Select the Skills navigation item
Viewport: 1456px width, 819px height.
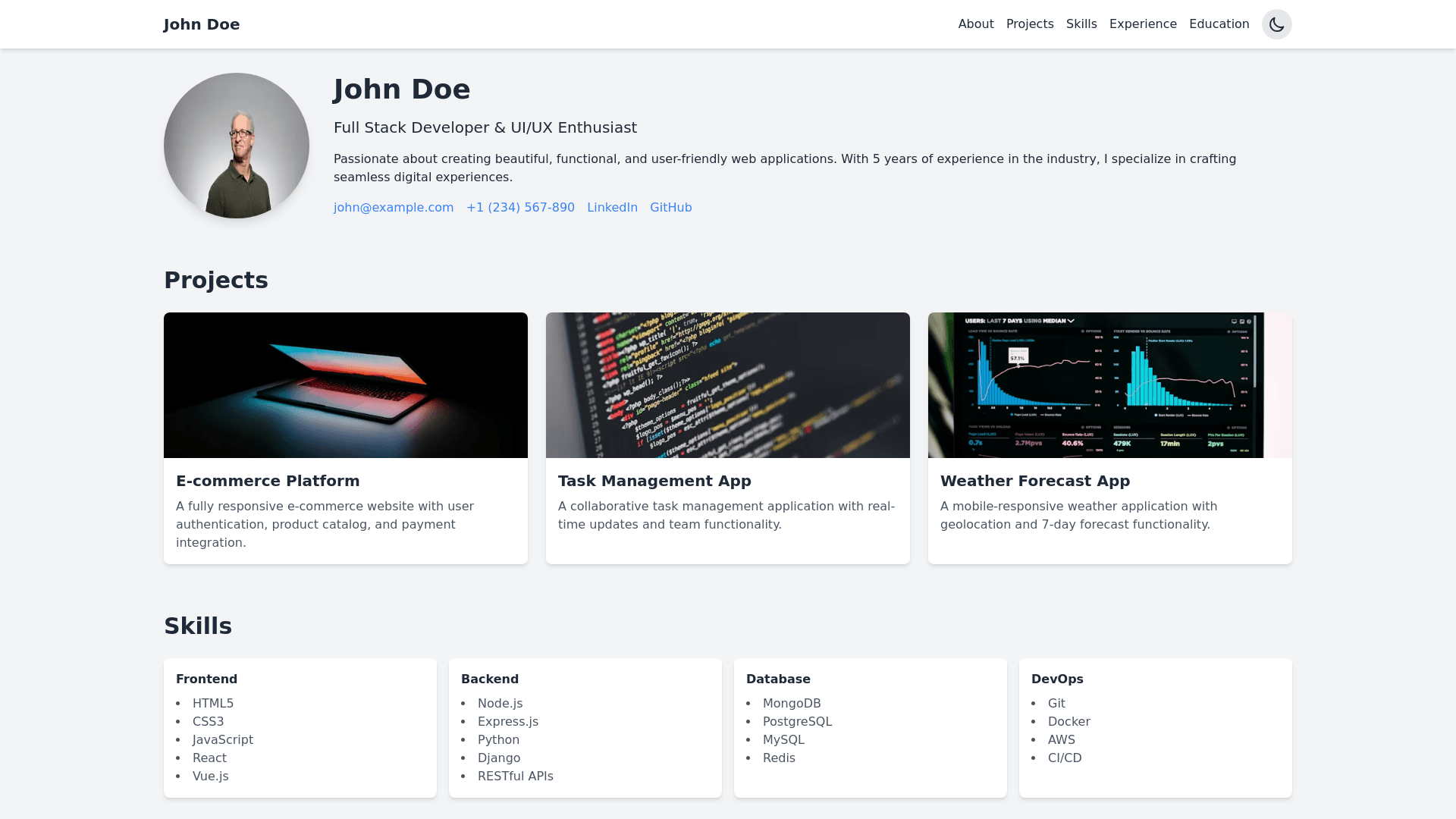pos(1081,24)
